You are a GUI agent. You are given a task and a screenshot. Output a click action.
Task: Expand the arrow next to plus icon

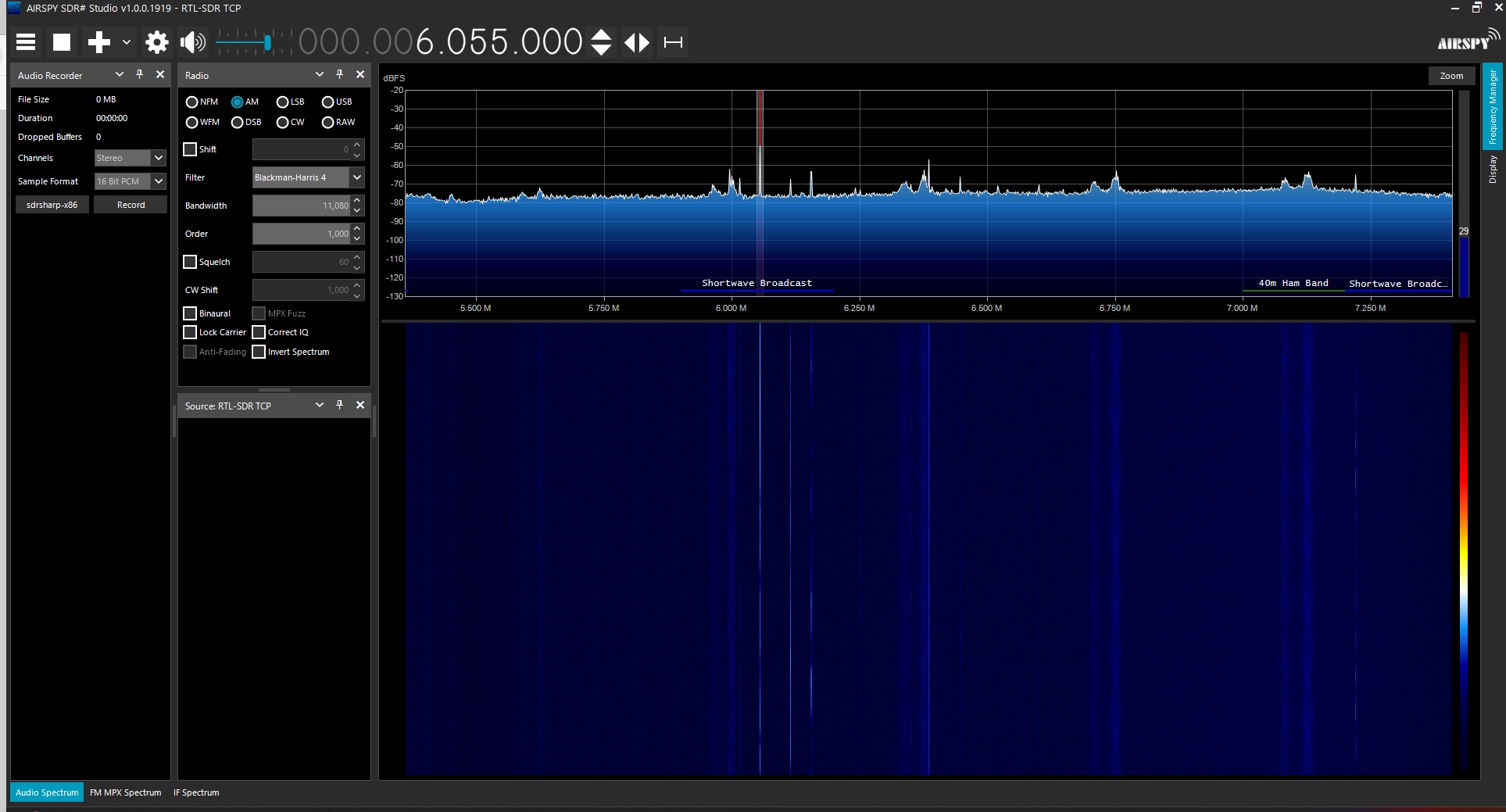tap(126, 42)
